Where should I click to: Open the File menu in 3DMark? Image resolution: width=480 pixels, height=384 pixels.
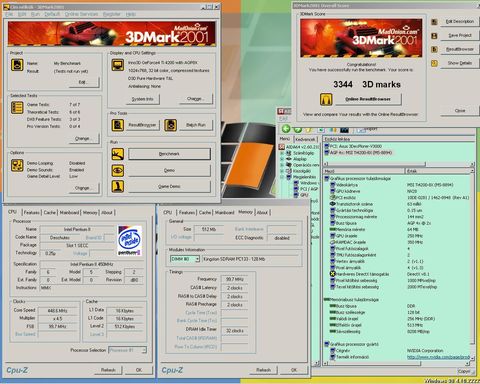(9, 14)
